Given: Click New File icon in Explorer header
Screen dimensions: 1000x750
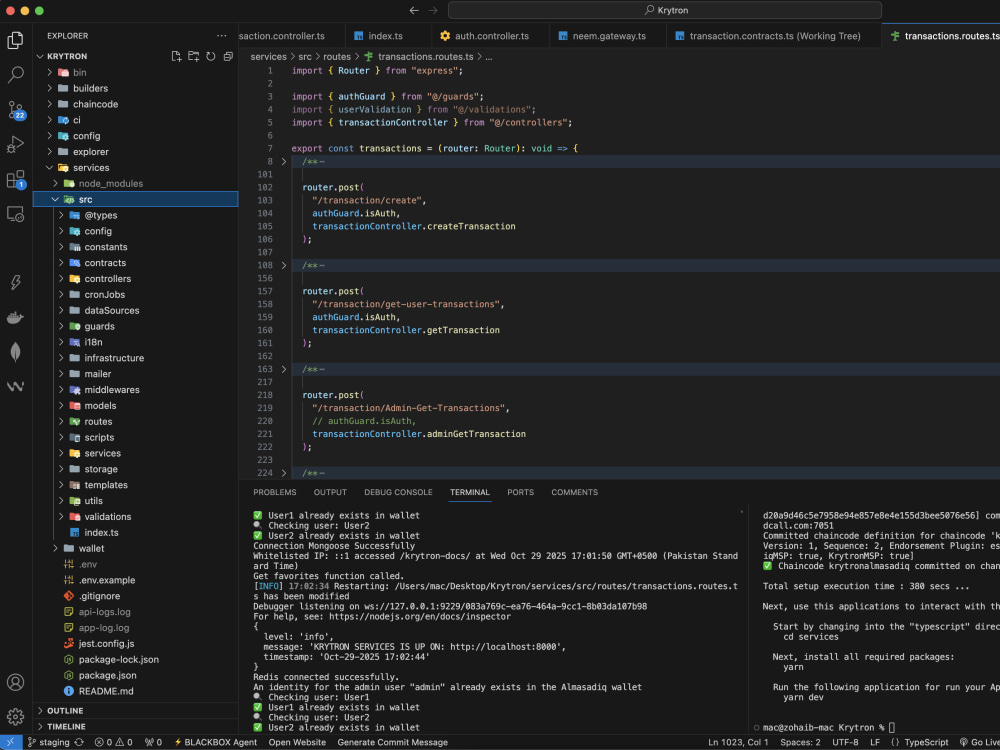Looking at the screenshot, I should (177, 56).
